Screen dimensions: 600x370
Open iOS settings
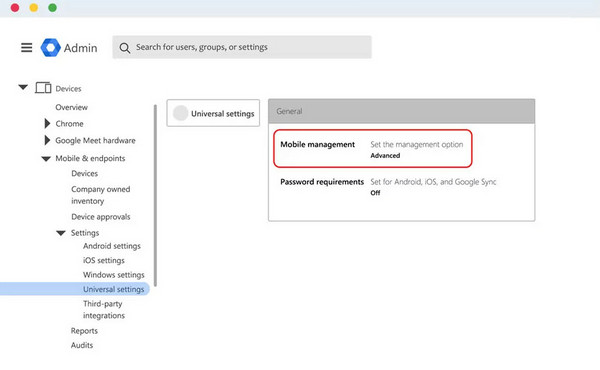(x=104, y=260)
